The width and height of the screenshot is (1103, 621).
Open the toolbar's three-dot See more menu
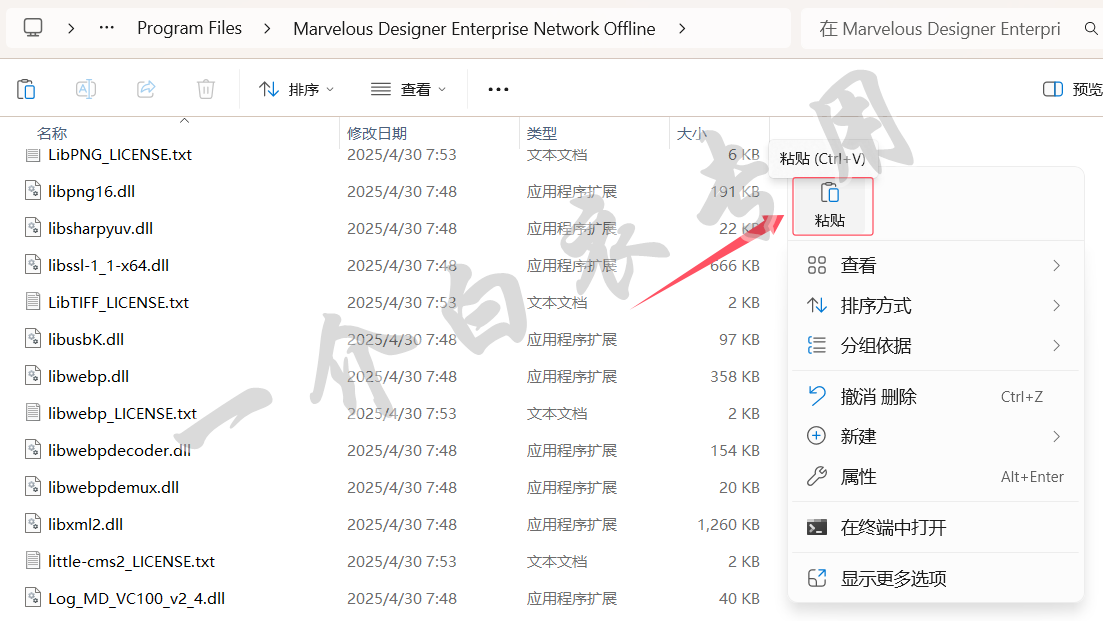[x=498, y=89]
